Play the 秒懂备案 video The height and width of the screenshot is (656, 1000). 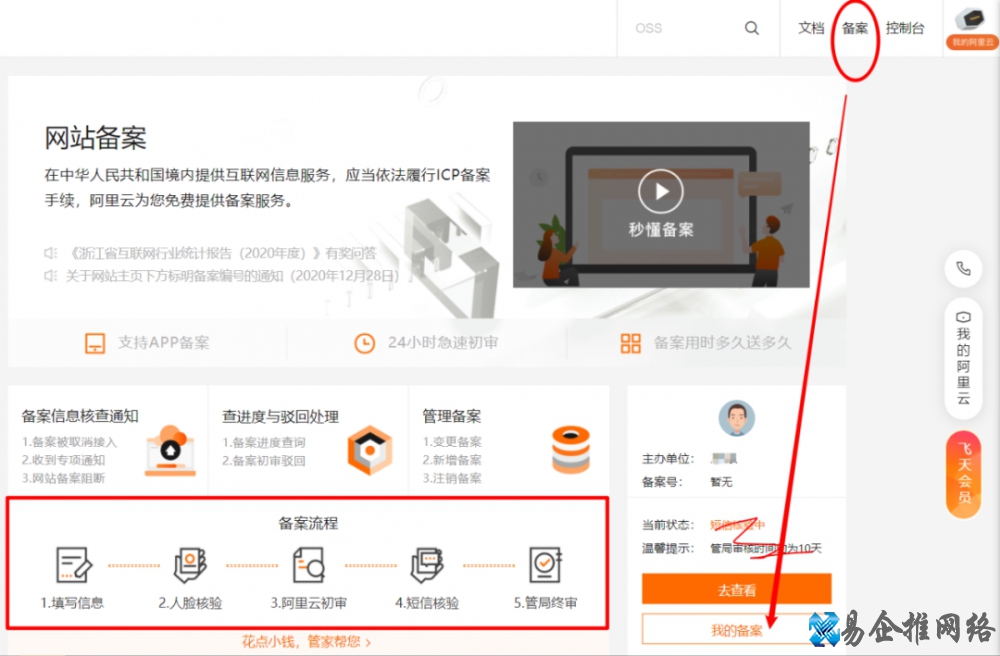661,191
